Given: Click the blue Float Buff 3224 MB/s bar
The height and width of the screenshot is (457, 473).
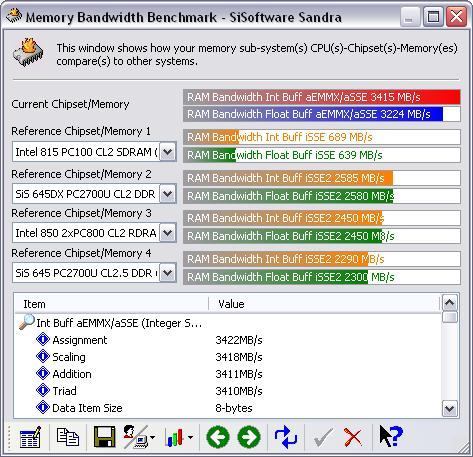Looking at the screenshot, I should coord(322,114).
